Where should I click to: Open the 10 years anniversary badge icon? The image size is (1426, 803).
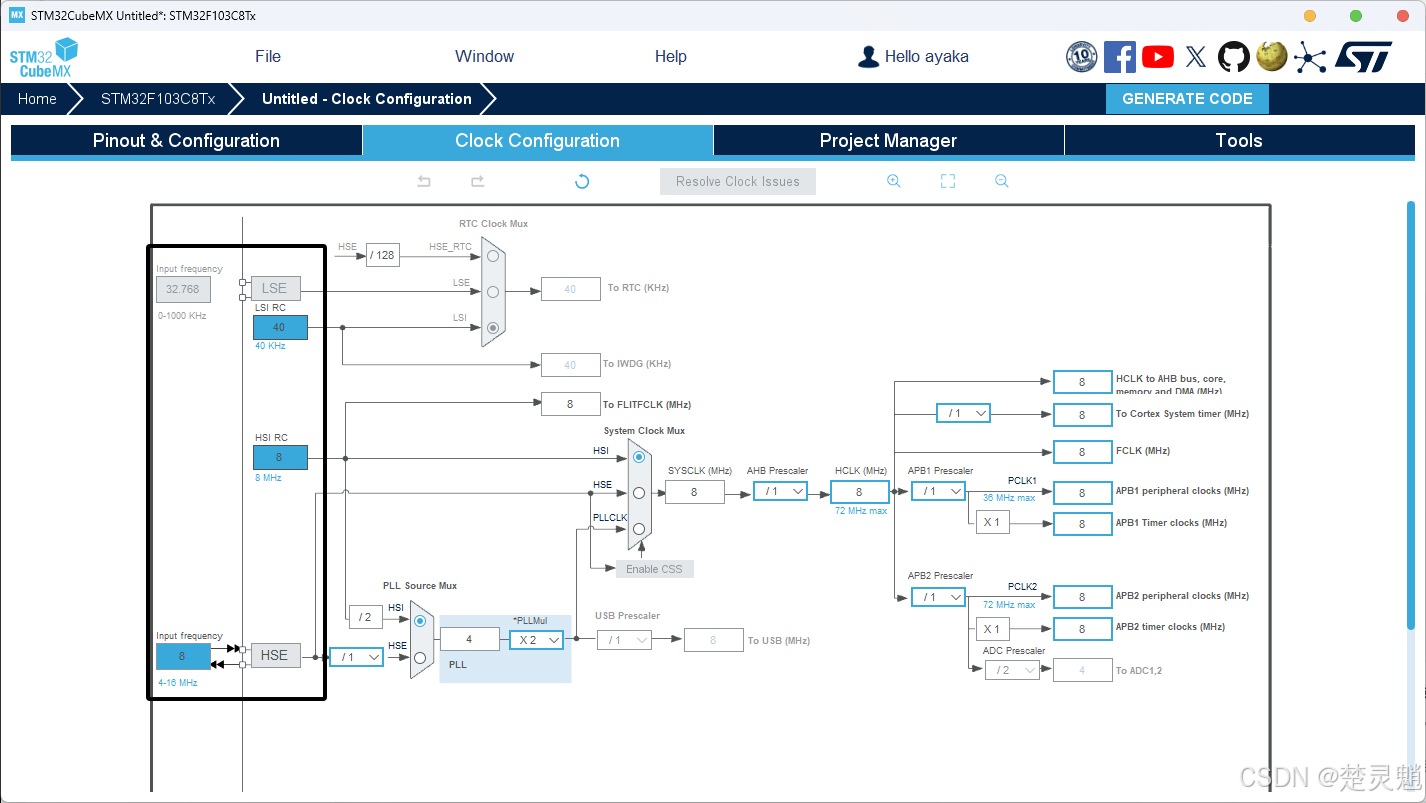[x=1082, y=57]
